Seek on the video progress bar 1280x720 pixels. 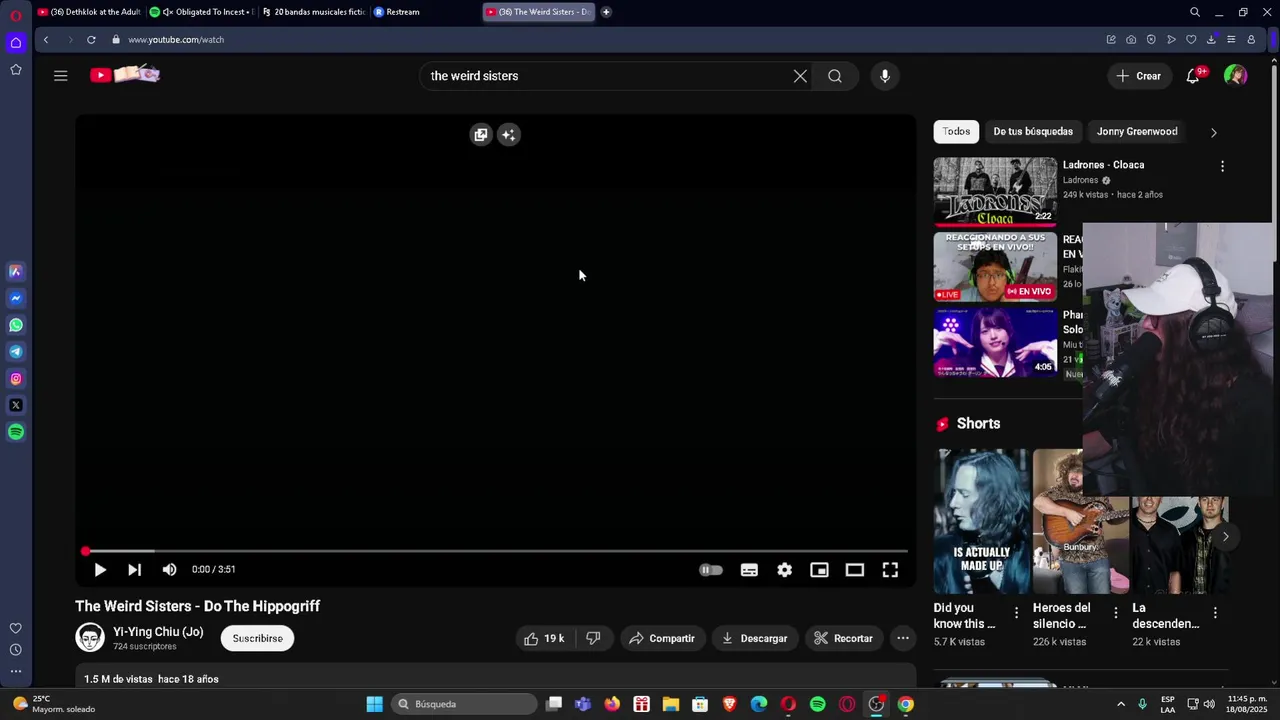click(496, 551)
